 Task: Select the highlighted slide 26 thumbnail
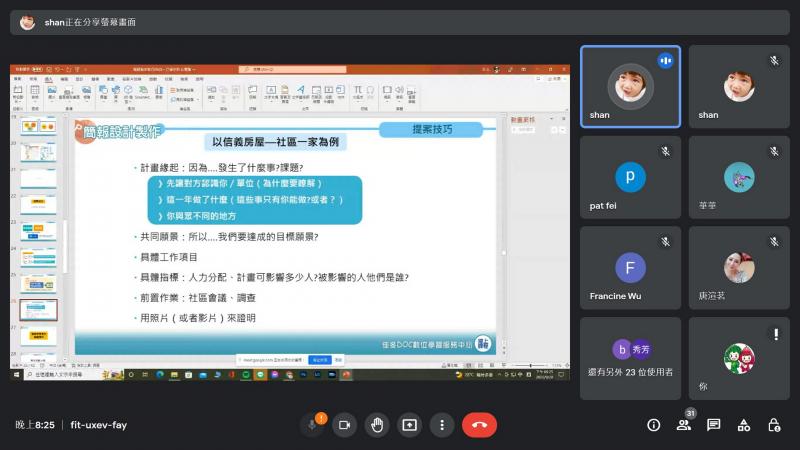pyautogui.click(x=38, y=310)
